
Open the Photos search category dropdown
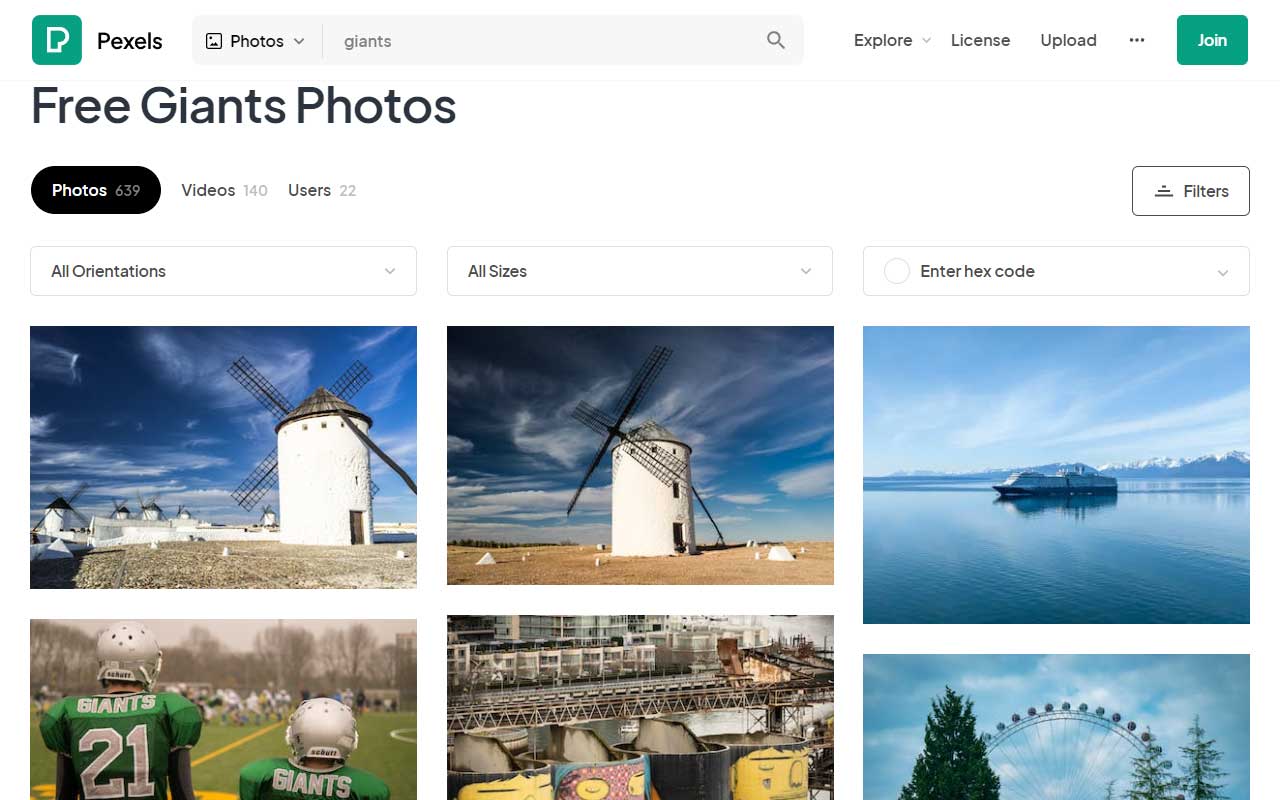tap(255, 40)
